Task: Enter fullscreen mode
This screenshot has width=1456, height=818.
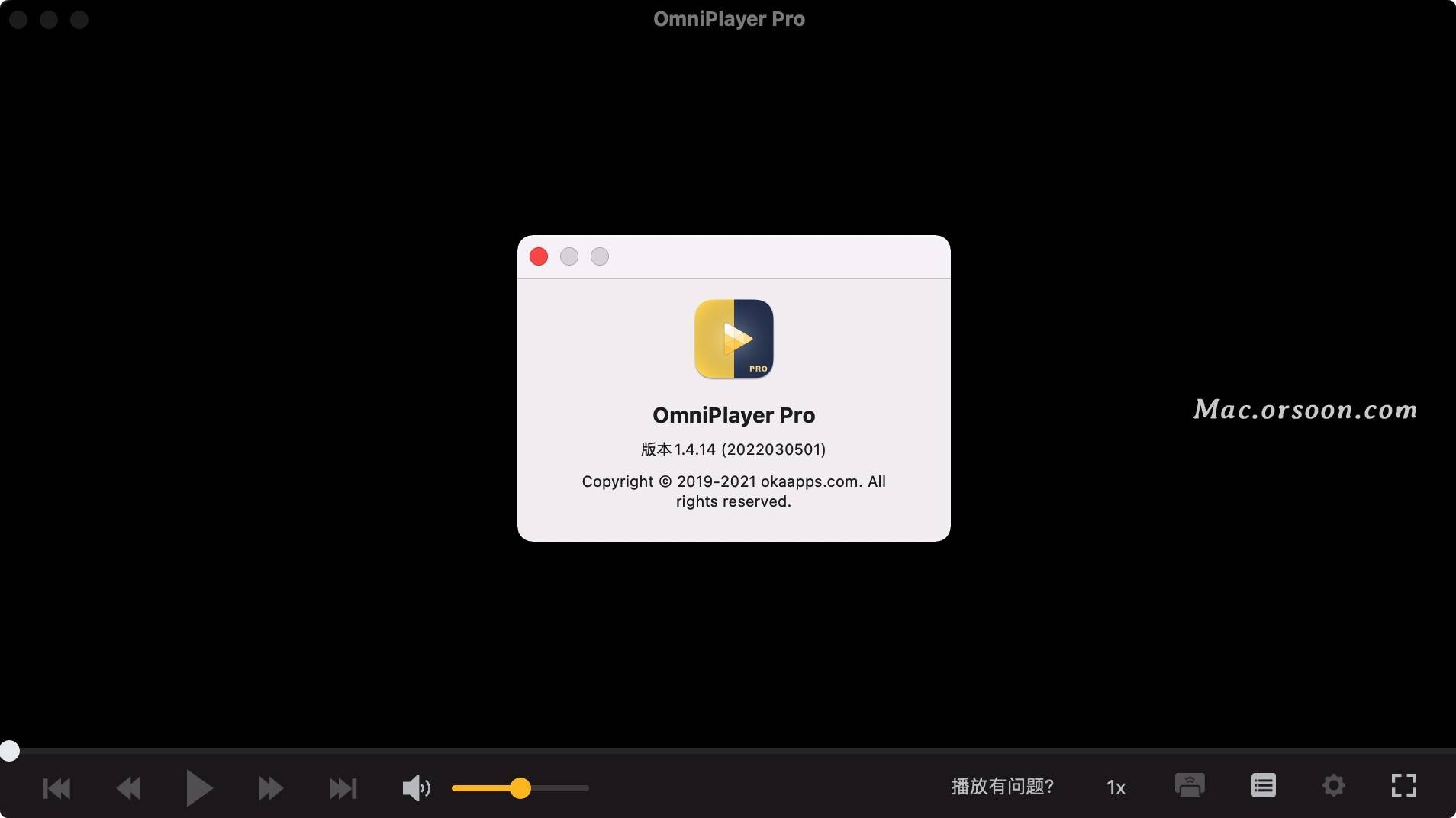Action: click(x=1403, y=785)
